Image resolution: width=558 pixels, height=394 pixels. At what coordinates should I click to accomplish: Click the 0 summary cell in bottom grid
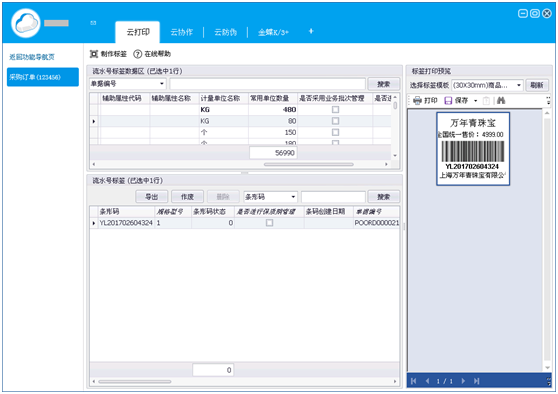click(213, 370)
